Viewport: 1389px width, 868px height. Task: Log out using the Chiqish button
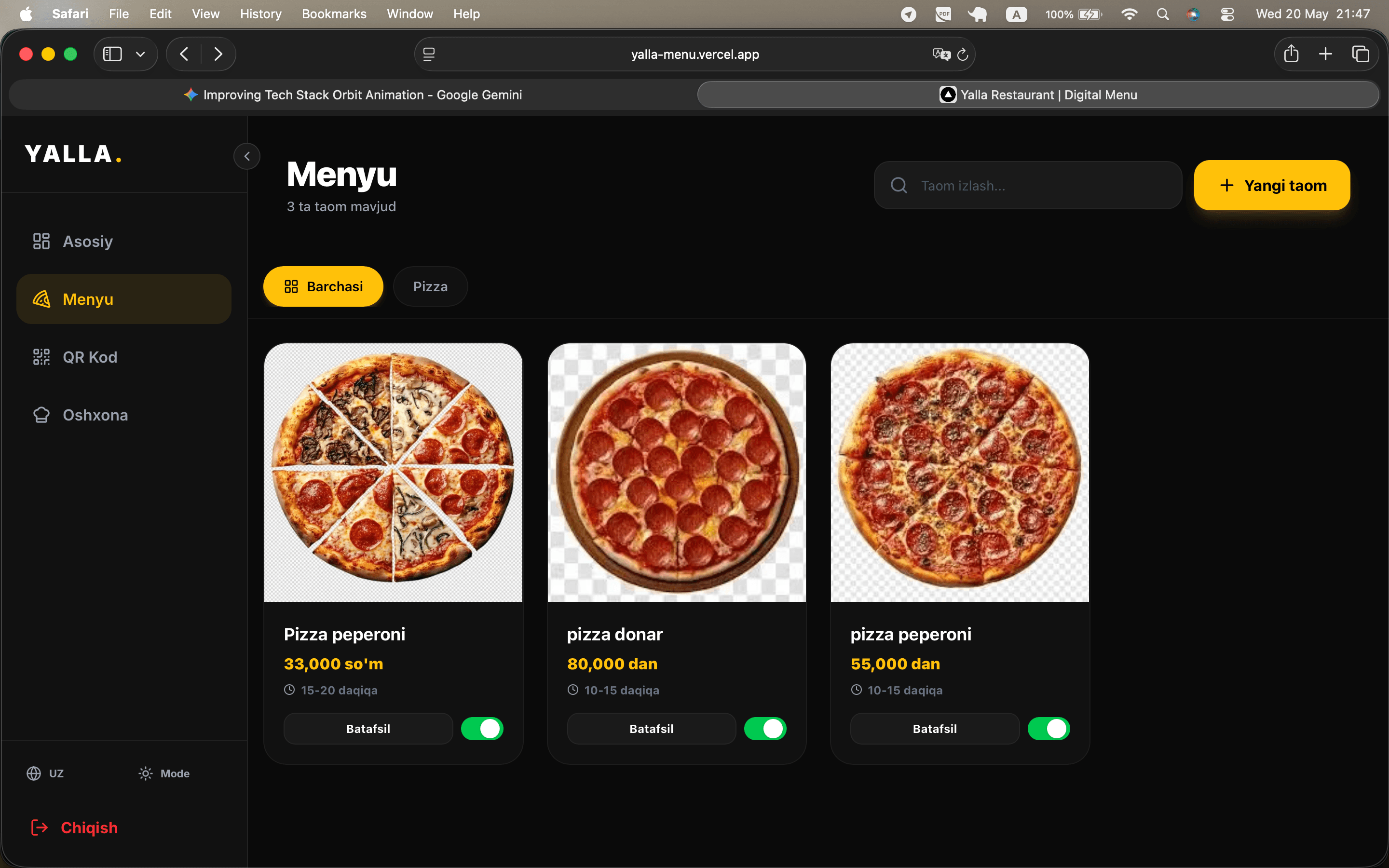(75, 827)
